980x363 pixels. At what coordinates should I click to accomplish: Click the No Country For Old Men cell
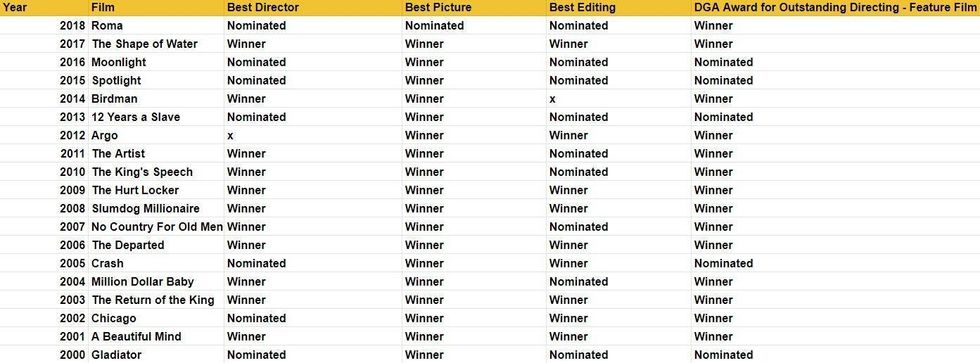point(156,227)
